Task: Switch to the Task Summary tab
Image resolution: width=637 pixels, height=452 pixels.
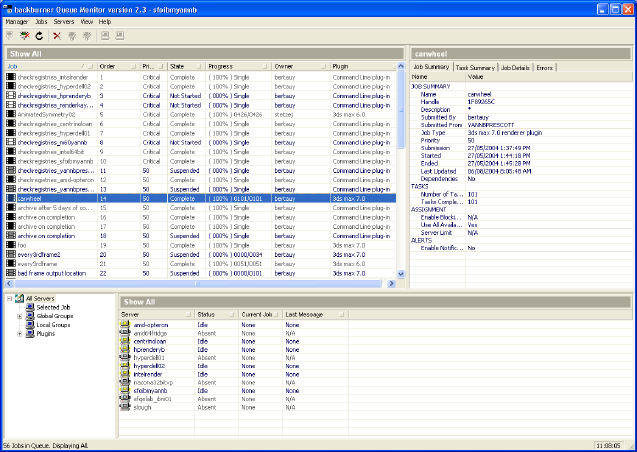Action: coord(476,66)
